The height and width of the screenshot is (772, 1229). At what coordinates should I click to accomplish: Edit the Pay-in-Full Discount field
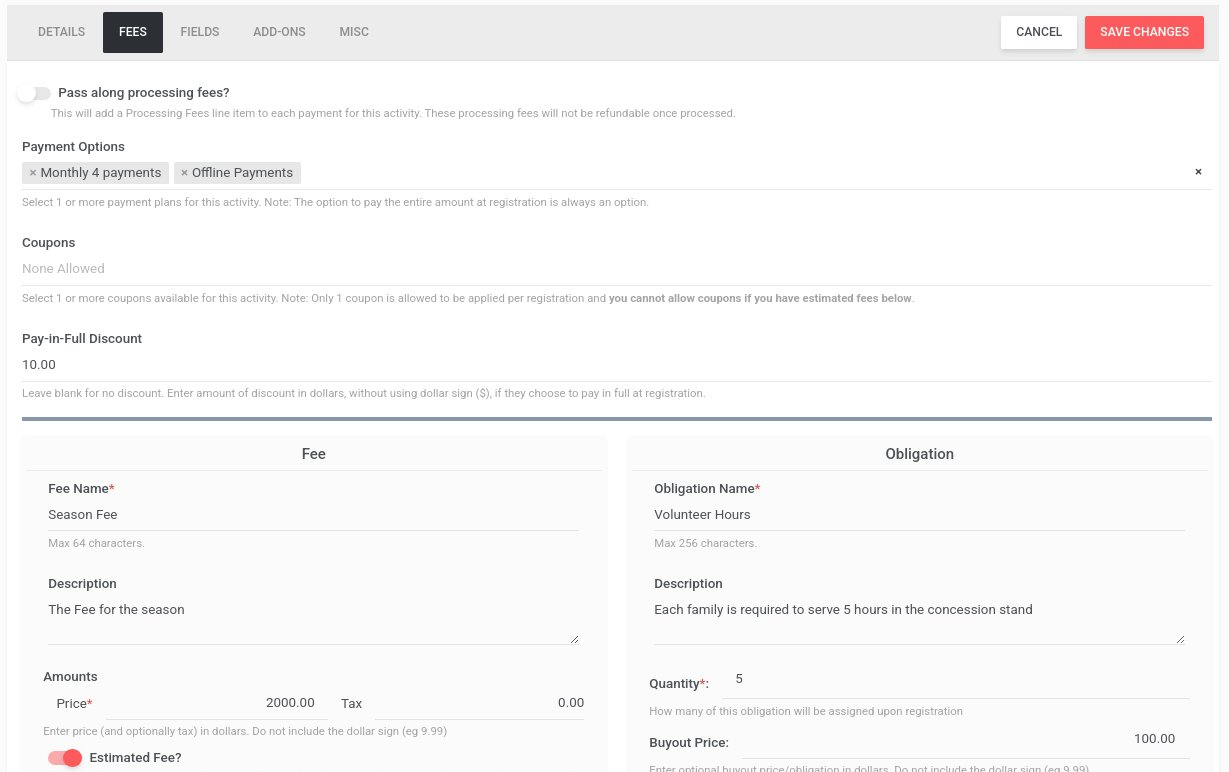(x=616, y=365)
